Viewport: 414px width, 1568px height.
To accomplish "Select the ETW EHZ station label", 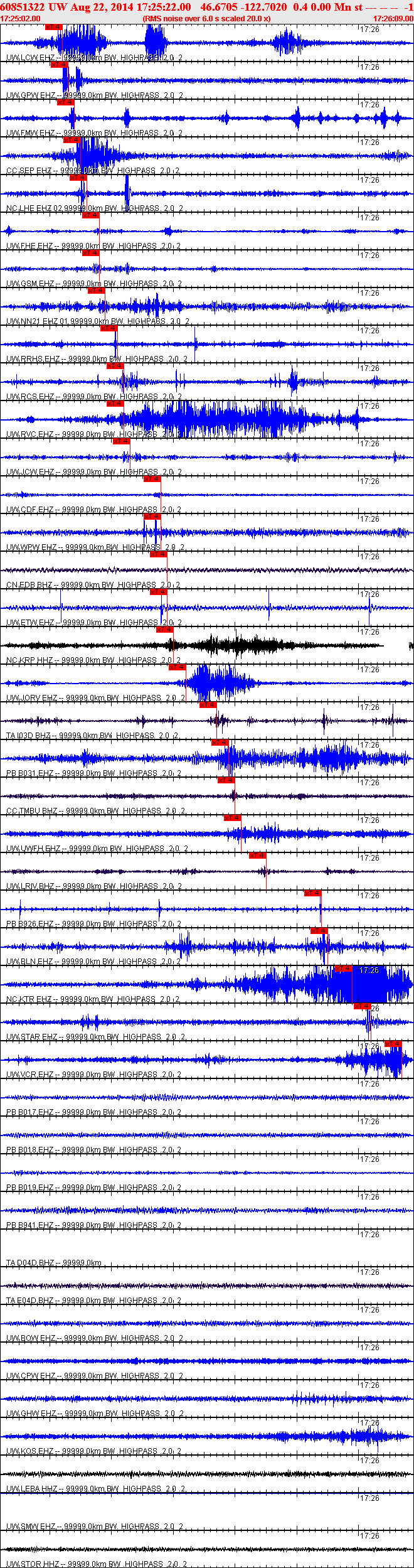I will 94,623.
